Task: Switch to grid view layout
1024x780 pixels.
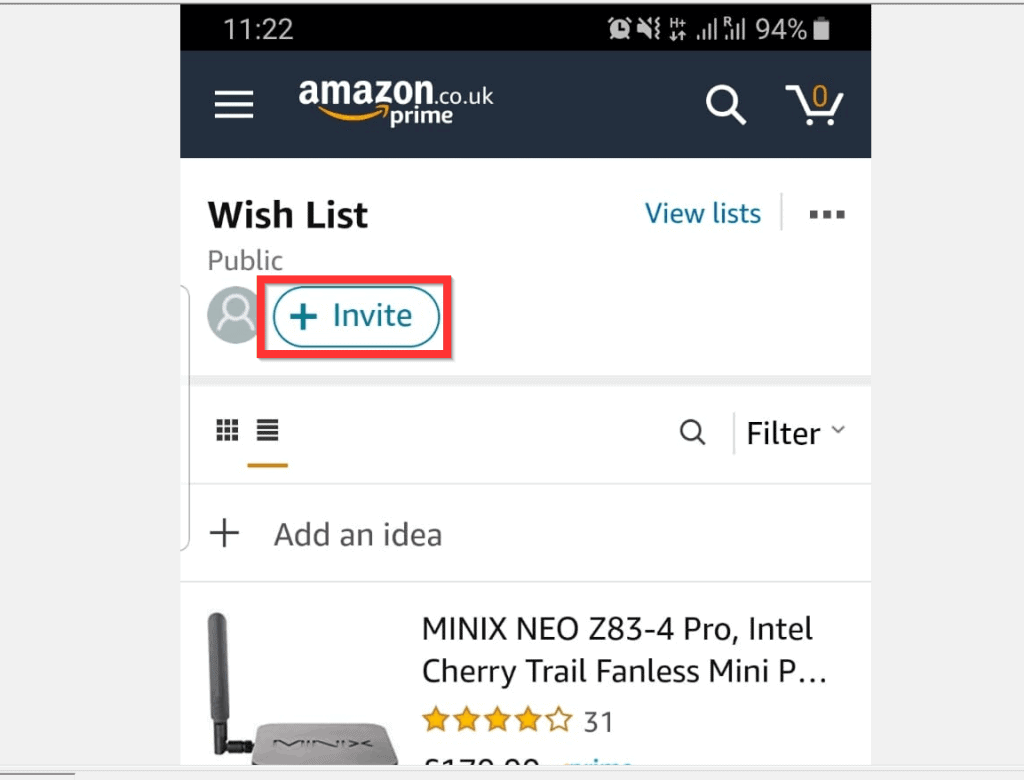Action: 228,431
